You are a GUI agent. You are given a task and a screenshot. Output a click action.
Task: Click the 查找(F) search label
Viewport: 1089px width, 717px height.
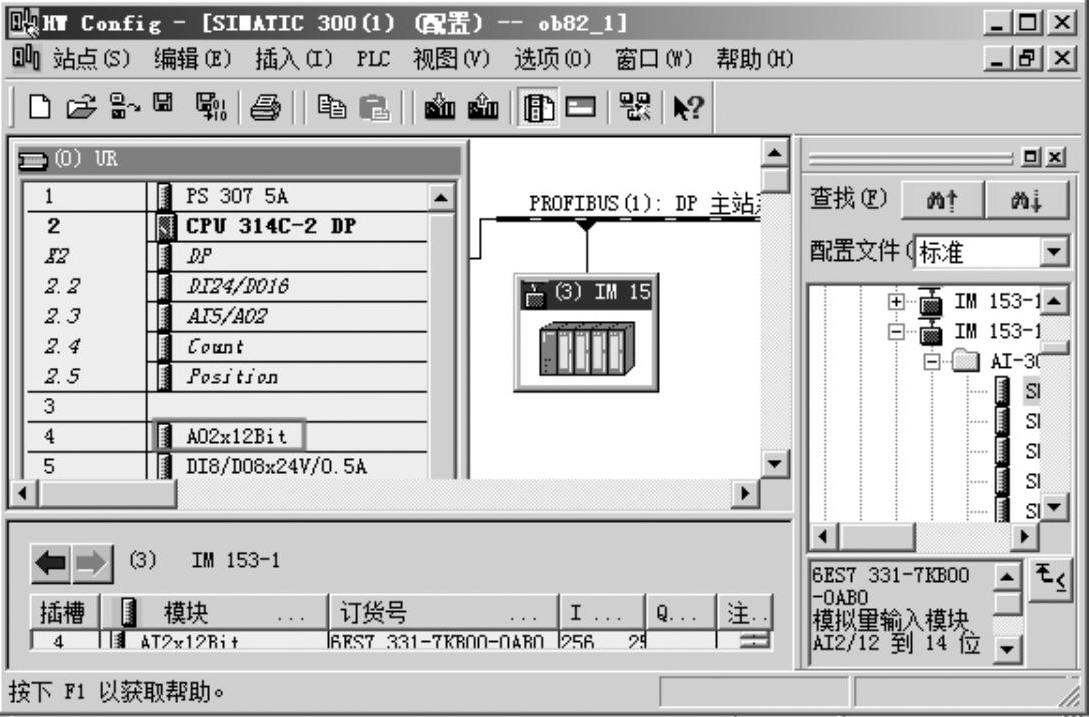coord(849,199)
